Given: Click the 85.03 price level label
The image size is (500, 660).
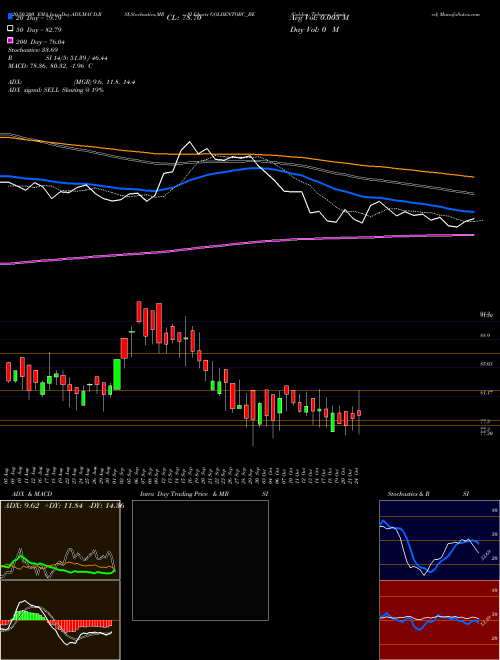Looking at the screenshot, I should pyautogui.click(x=485, y=364).
